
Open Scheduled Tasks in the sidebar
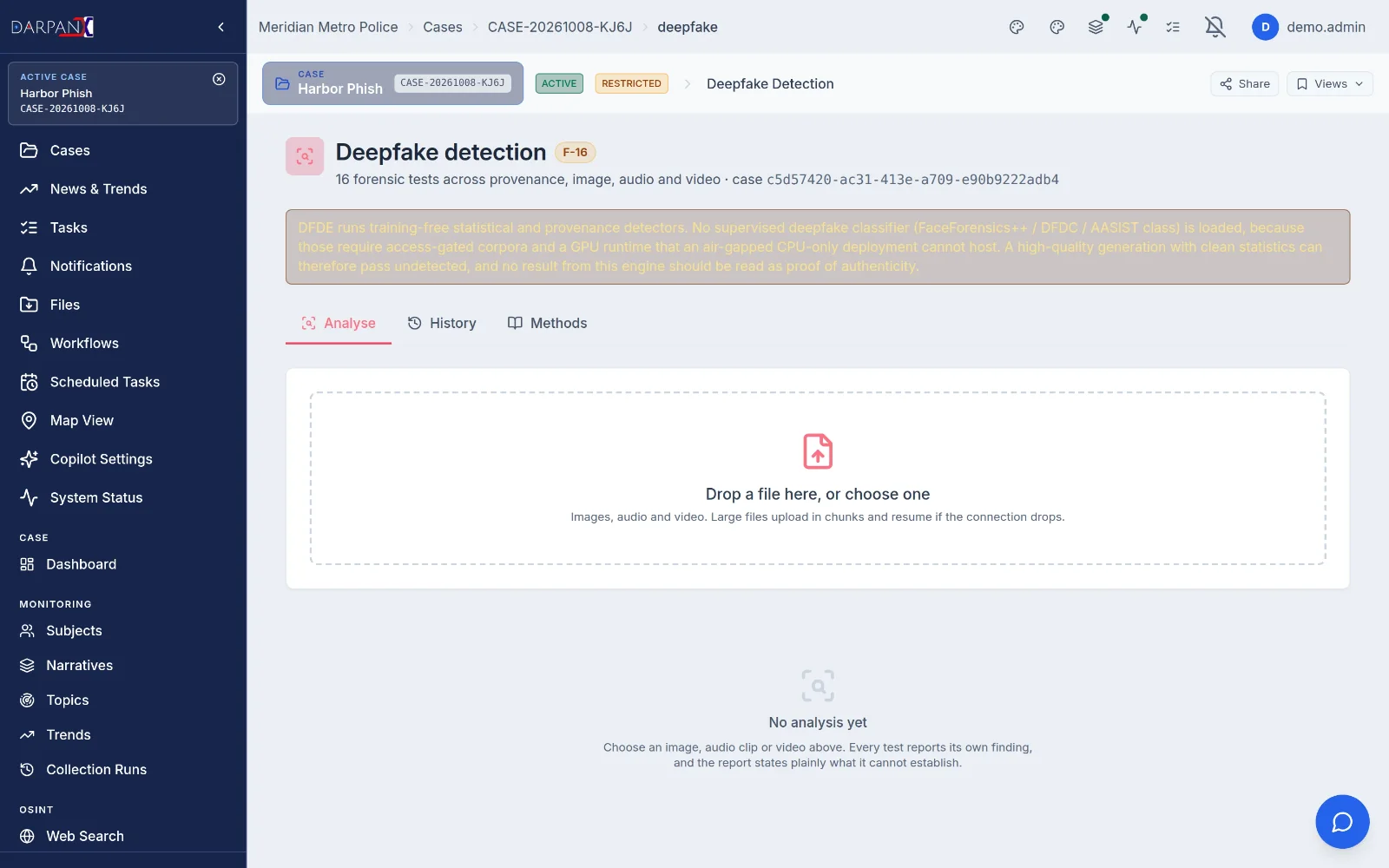123,382
